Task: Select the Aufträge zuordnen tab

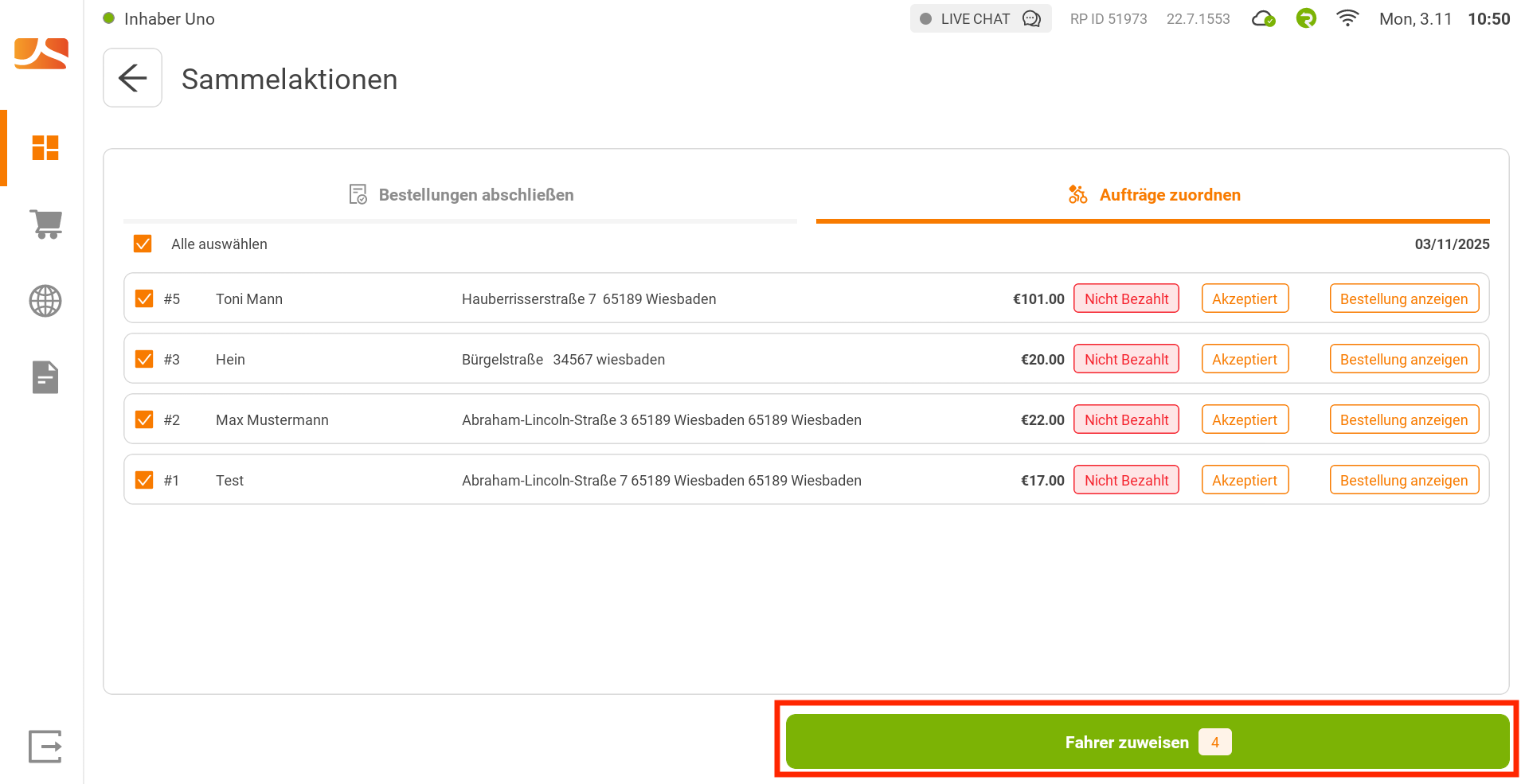Action: pyautogui.click(x=1154, y=195)
